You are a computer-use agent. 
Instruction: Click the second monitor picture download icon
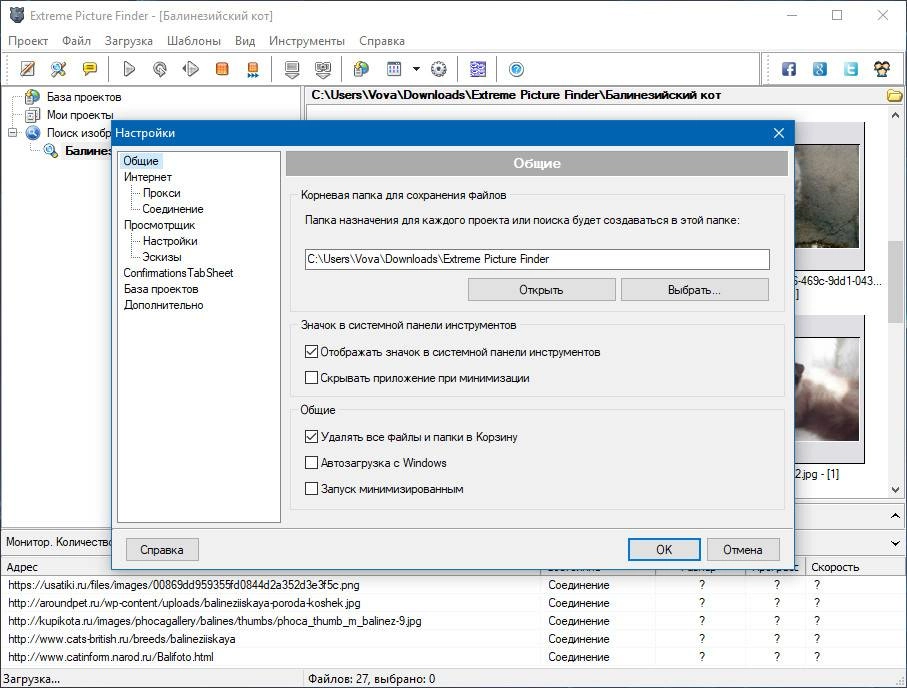coord(323,69)
